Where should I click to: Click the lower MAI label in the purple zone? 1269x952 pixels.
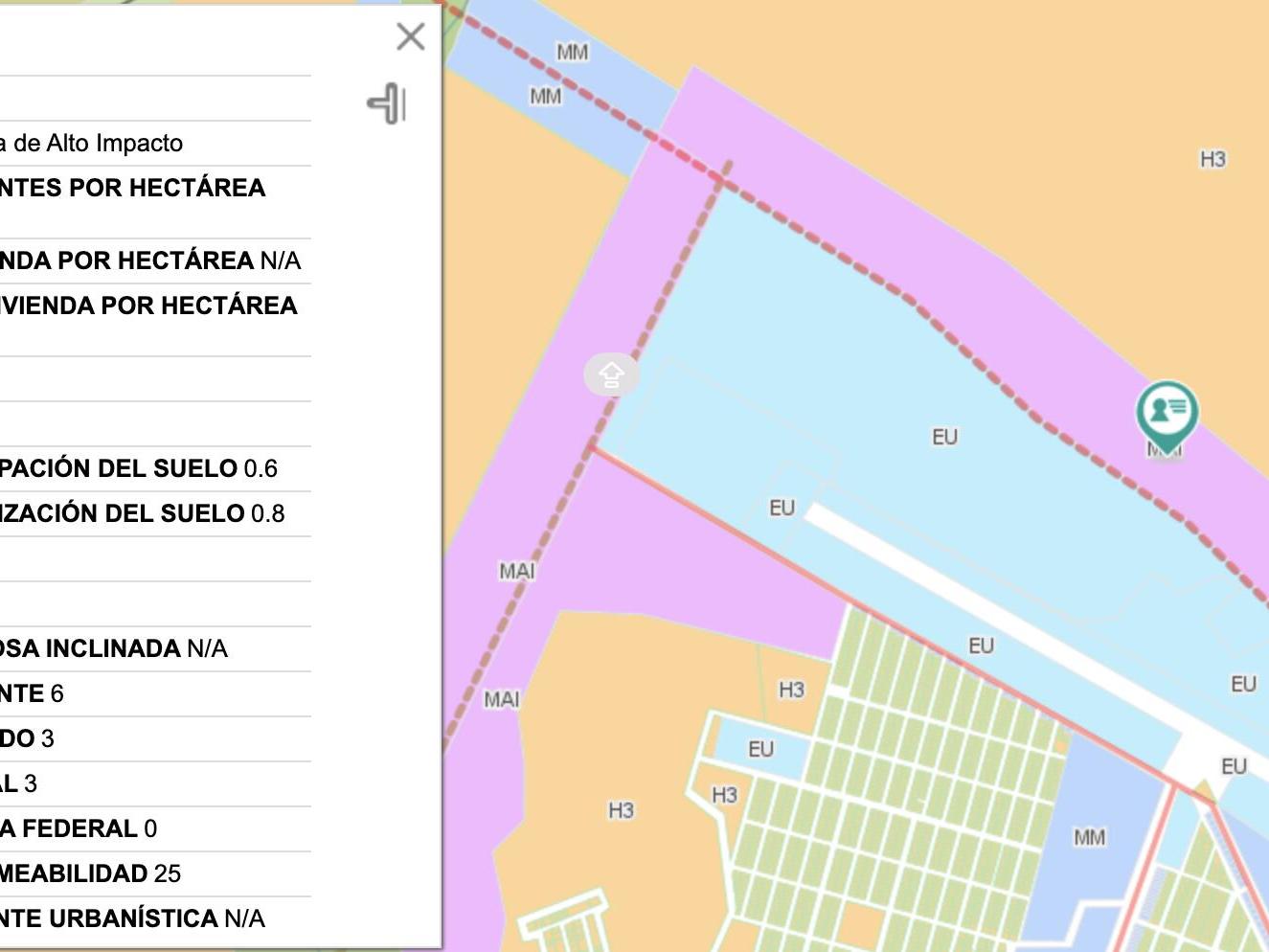[x=501, y=699]
